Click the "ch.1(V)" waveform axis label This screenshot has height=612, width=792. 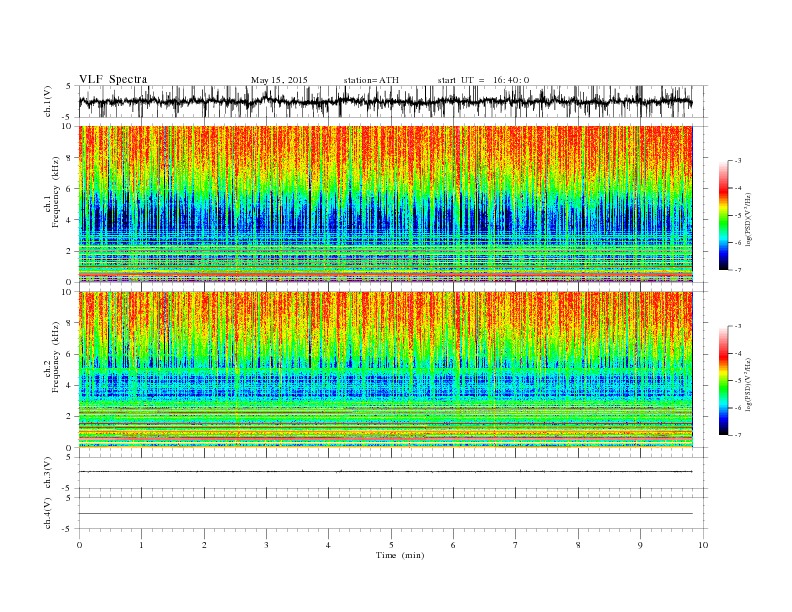[48, 101]
